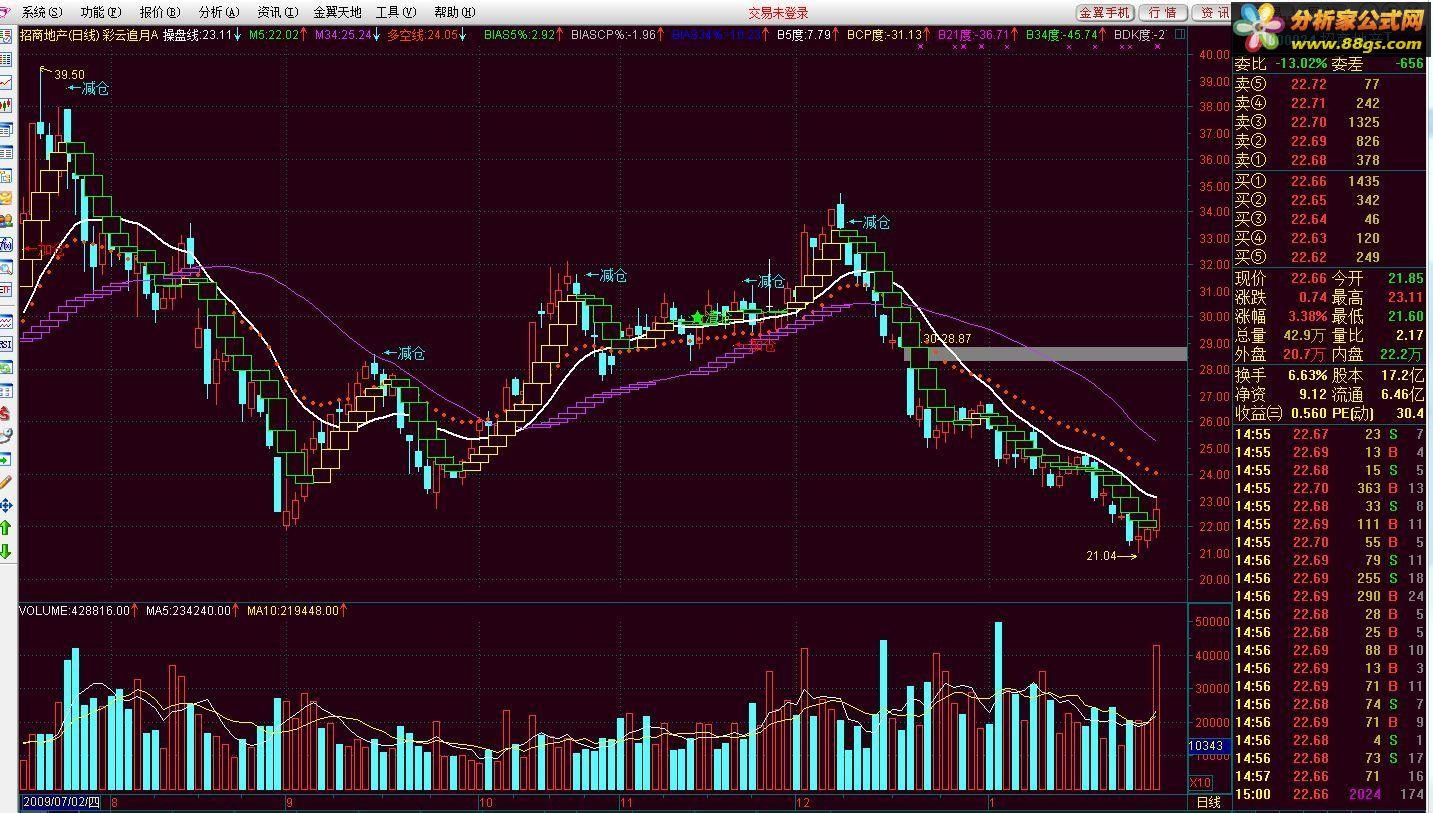Click the wave indicator sidebar icon
This screenshot has width=1433, height=813.
coord(7,321)
